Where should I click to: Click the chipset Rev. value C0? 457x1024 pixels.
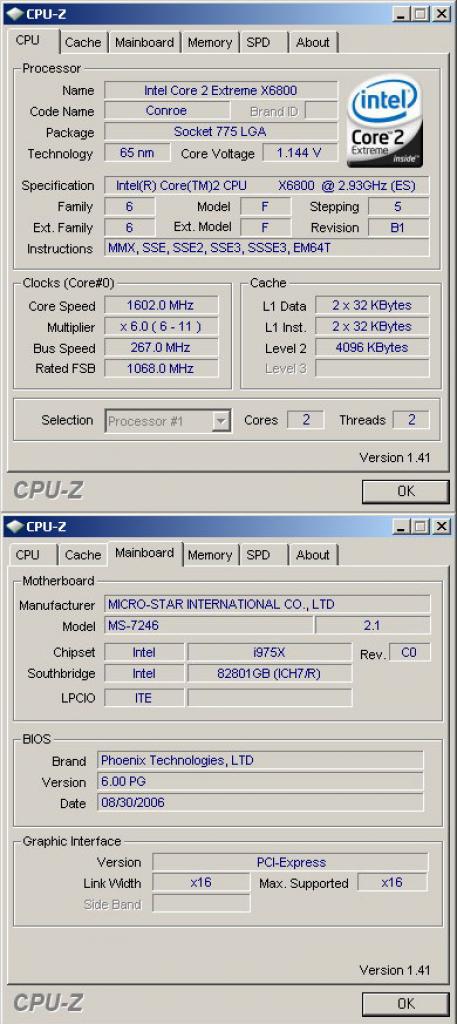point(409,652)
